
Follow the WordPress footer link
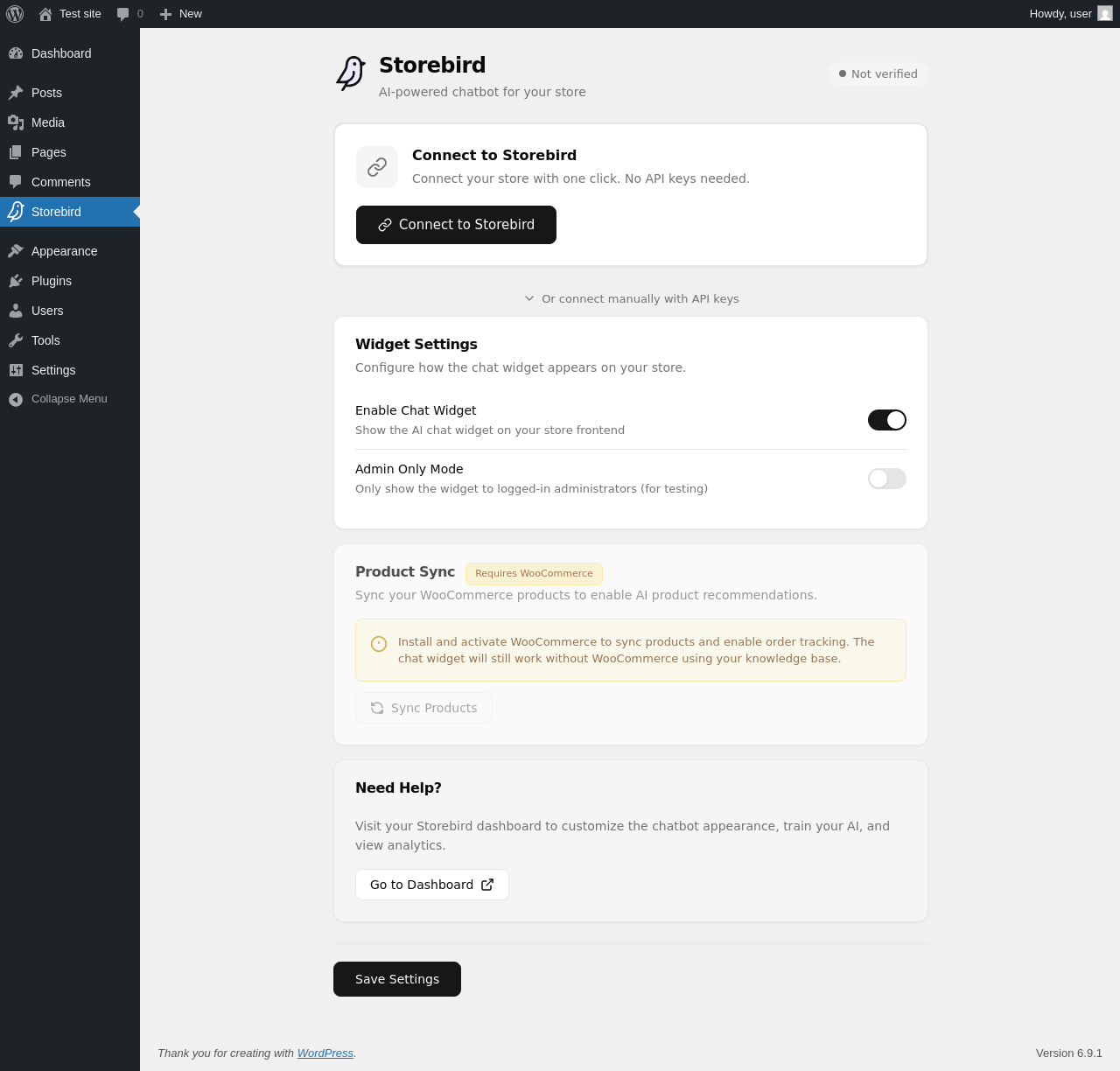click(x=325, y=1053)
